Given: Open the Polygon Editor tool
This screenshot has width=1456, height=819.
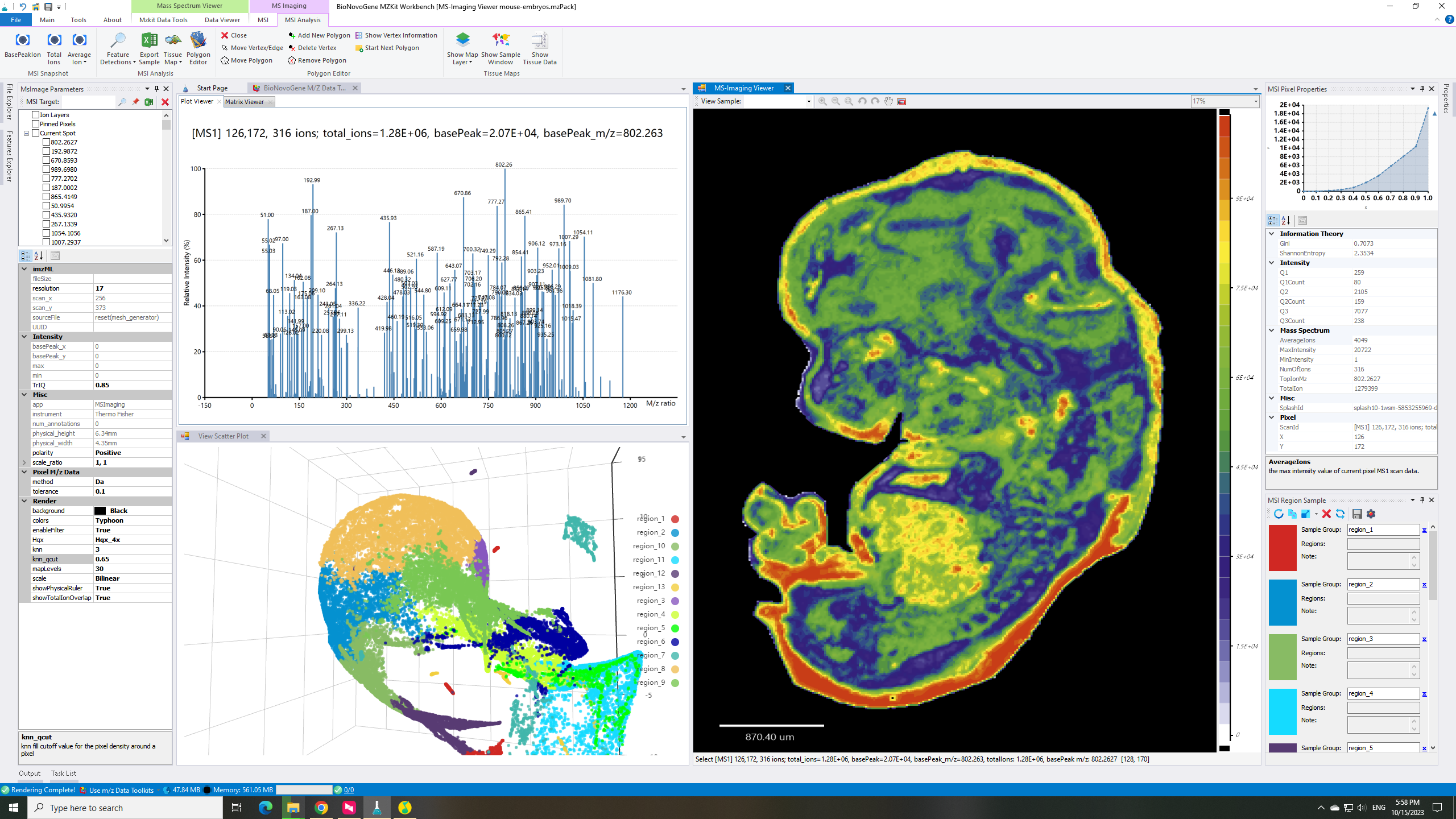Looking at the screenshot, I should pos(198,40).
